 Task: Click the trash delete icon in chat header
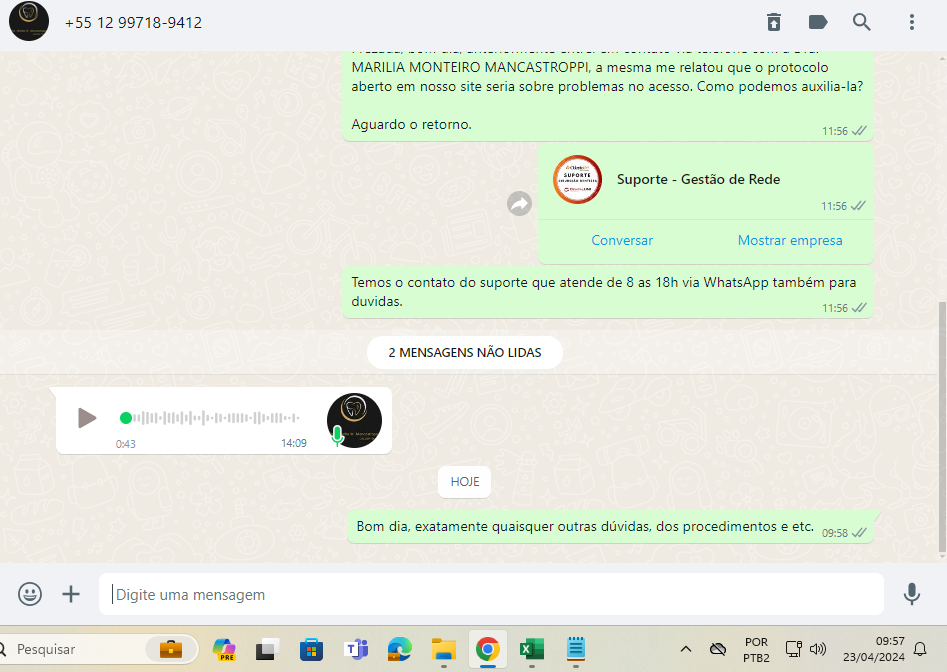tap(774, 22)
